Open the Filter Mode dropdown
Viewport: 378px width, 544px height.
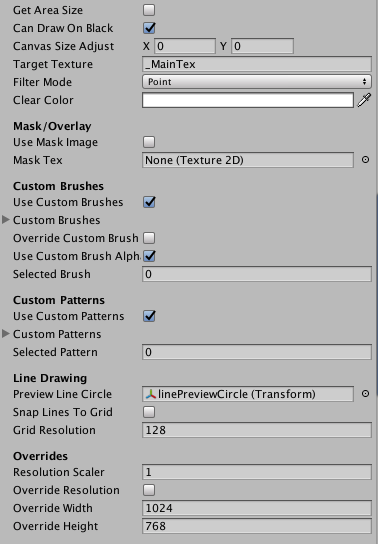(257, 82)
